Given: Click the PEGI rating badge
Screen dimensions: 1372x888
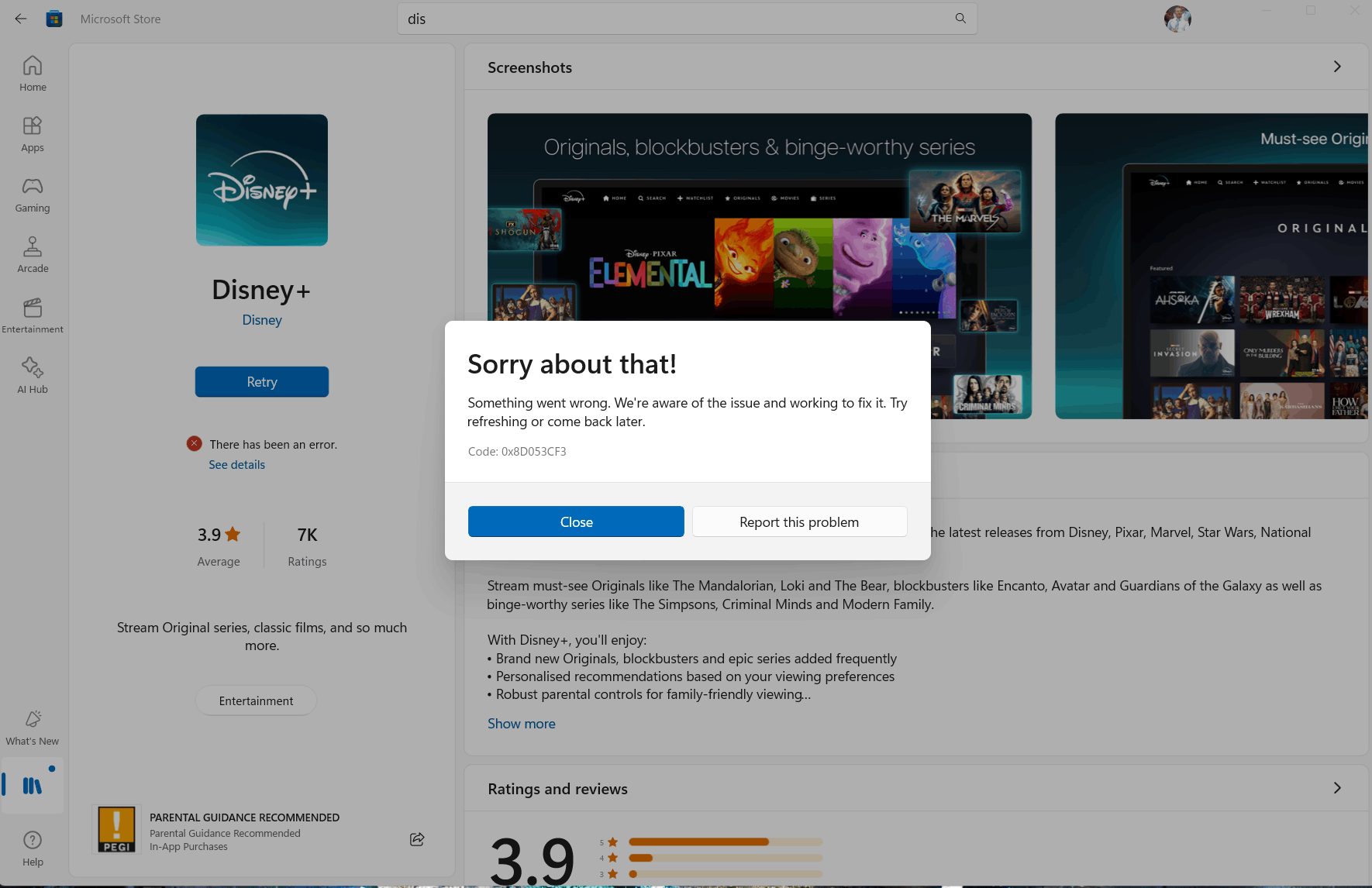Looking at the screenshot, I should 116,829.
